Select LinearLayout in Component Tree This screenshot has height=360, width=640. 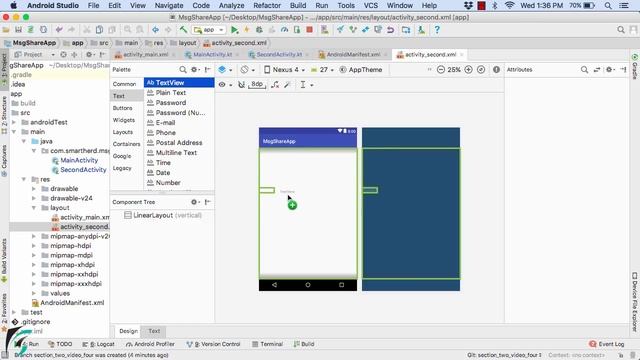tap(163, 215)
